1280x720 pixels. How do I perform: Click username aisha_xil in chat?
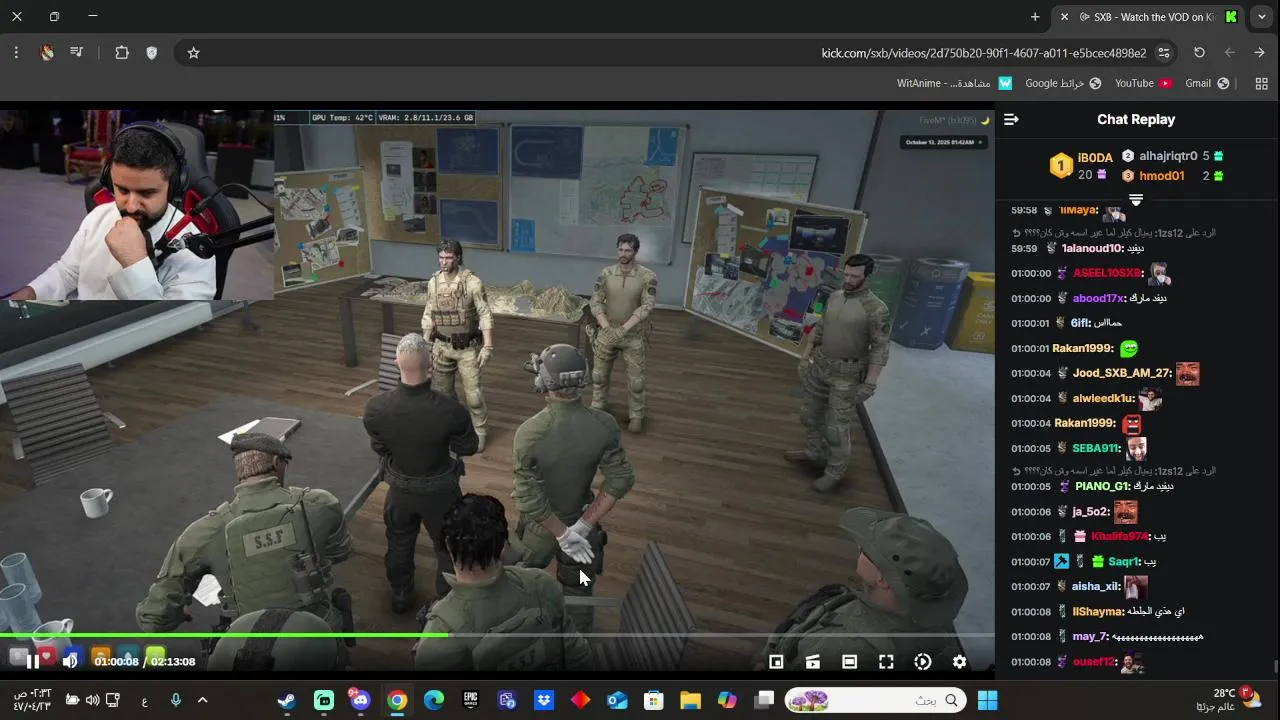point(1096,586)
